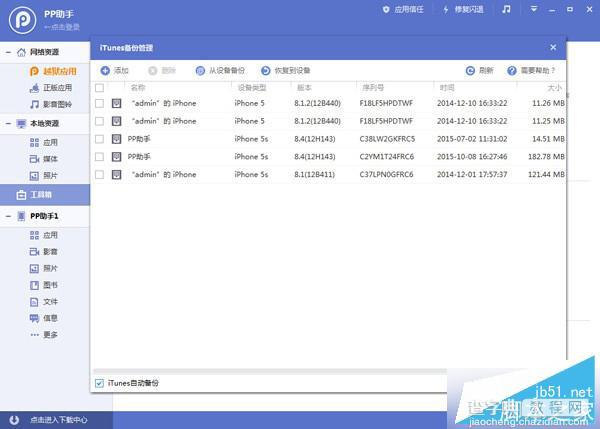This screenshot has width=600, height=429.
Task: Click 修复闪退 lightning option
Action: tap(463, 10)
